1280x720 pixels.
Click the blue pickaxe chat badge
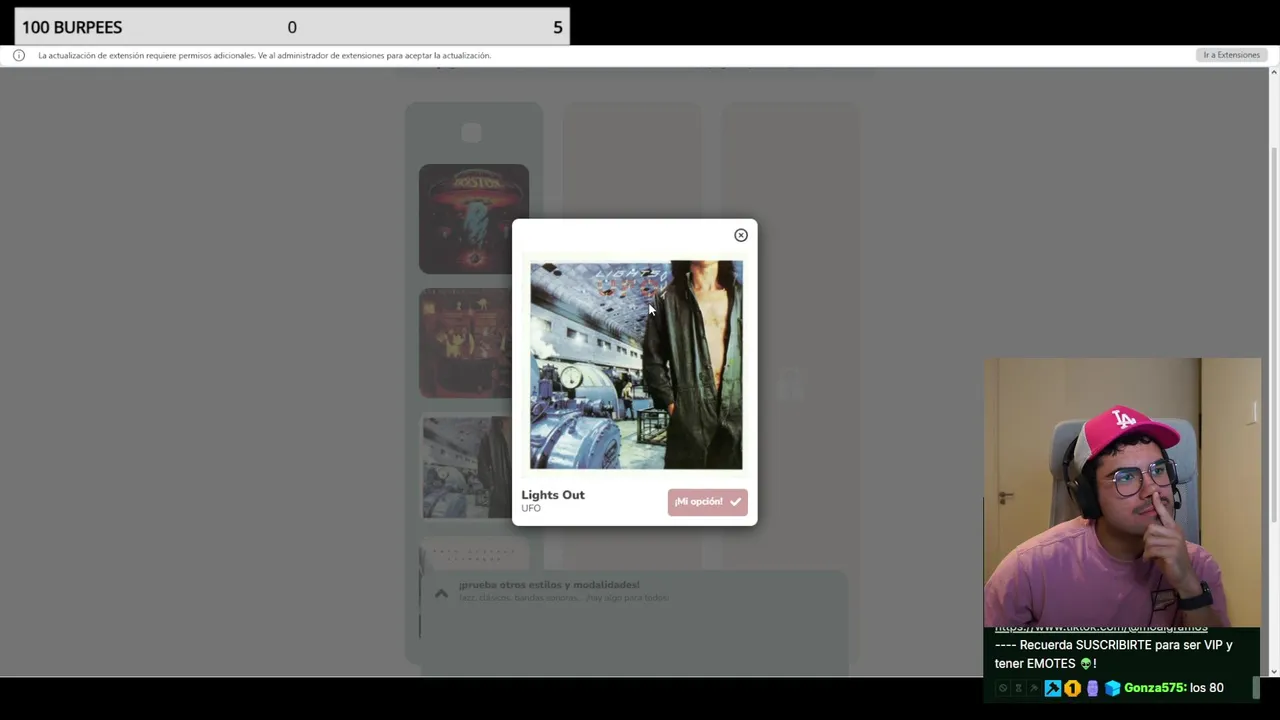point(1052,688)
